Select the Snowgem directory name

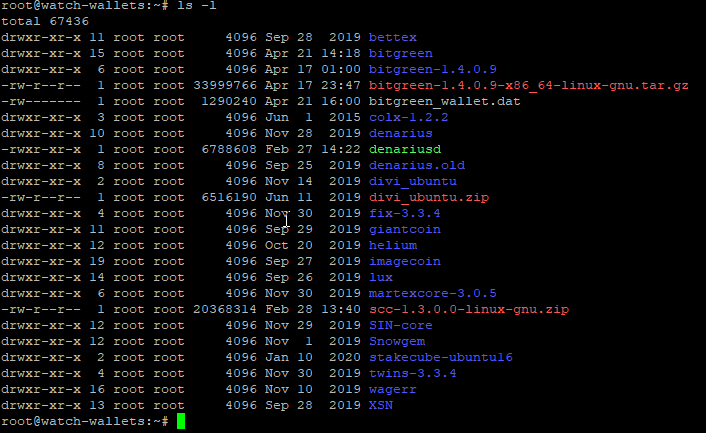click(x=396, y=341)
